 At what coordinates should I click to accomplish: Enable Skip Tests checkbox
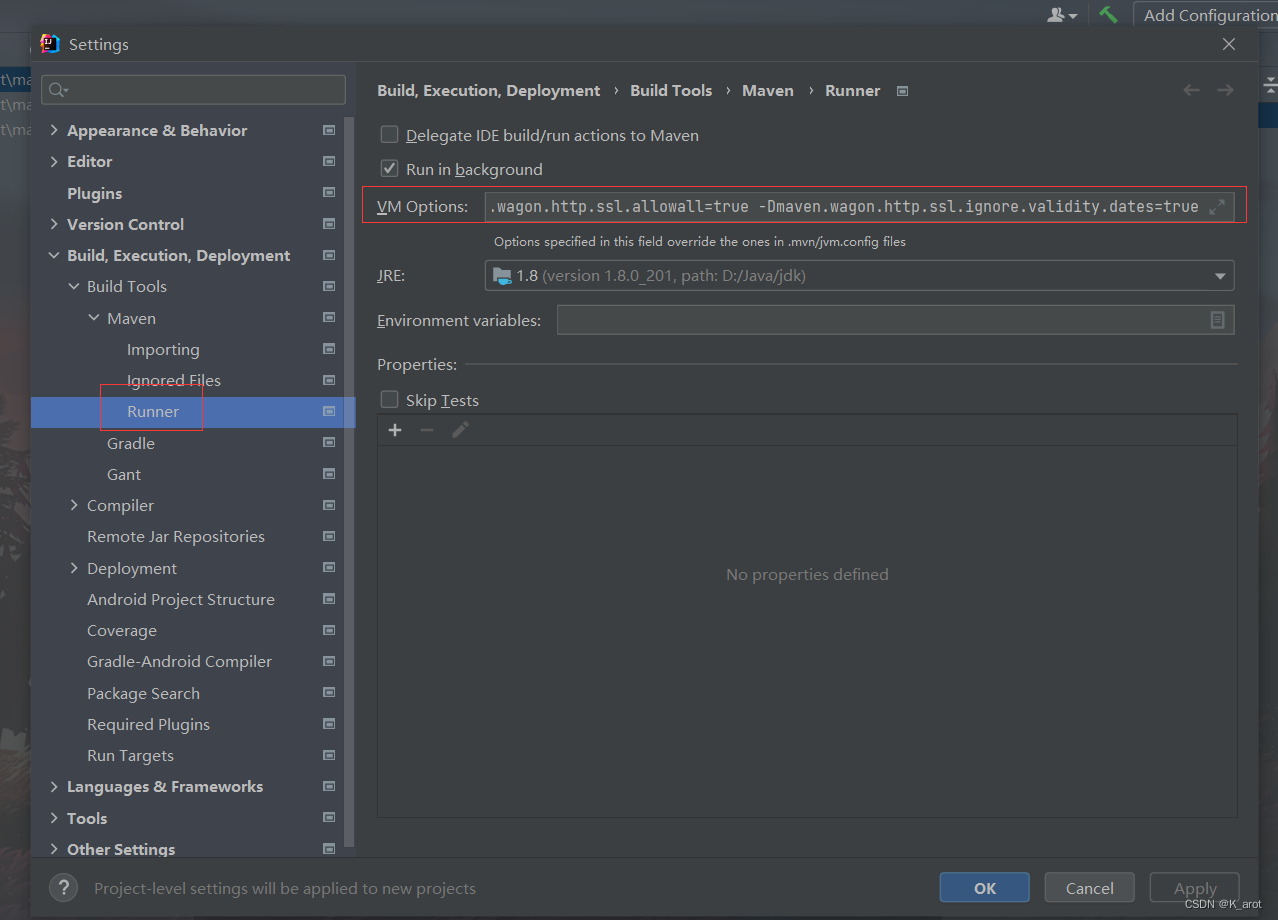[389, 400]
